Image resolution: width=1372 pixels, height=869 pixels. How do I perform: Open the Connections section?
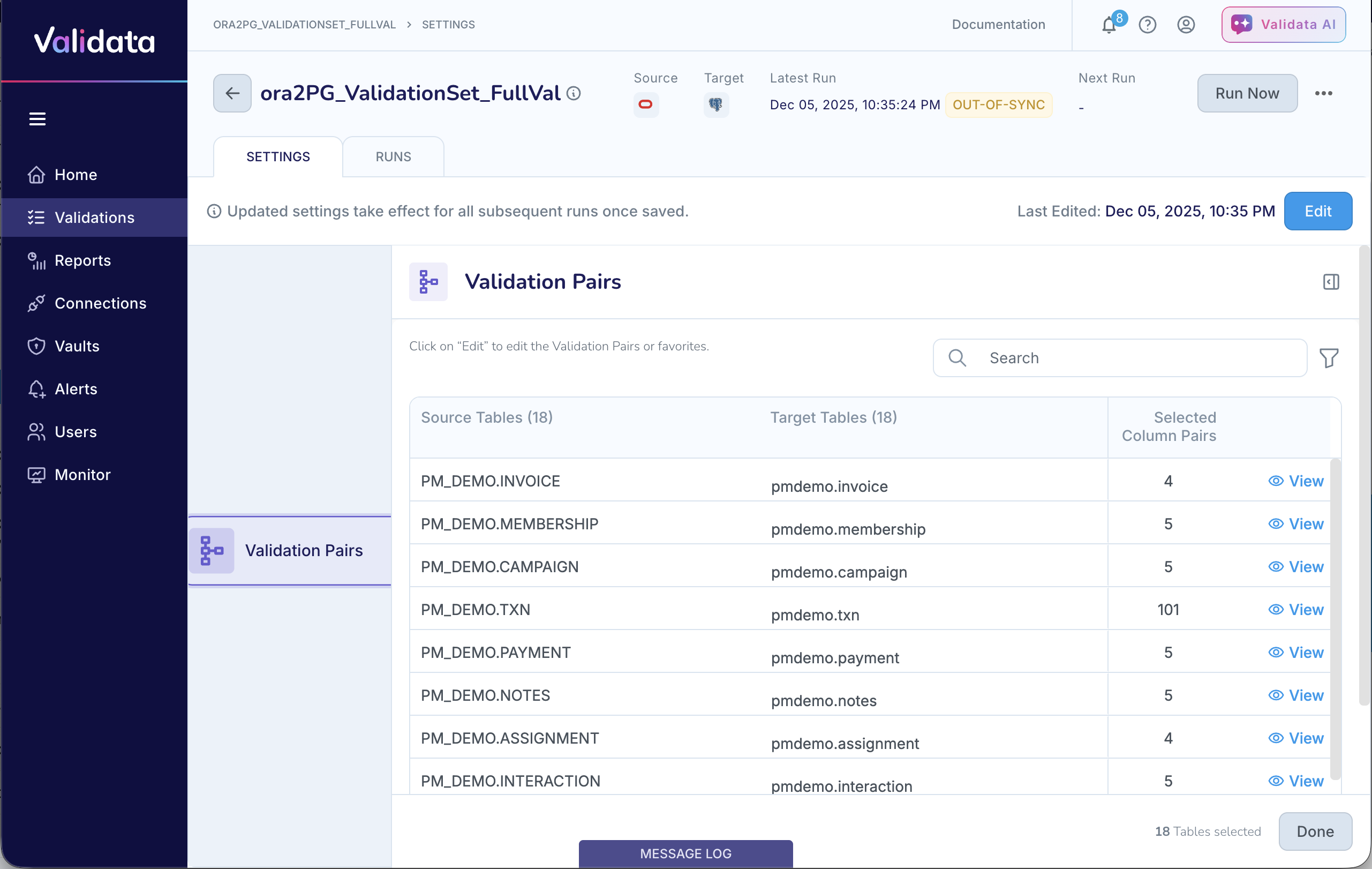pos(100,303)
